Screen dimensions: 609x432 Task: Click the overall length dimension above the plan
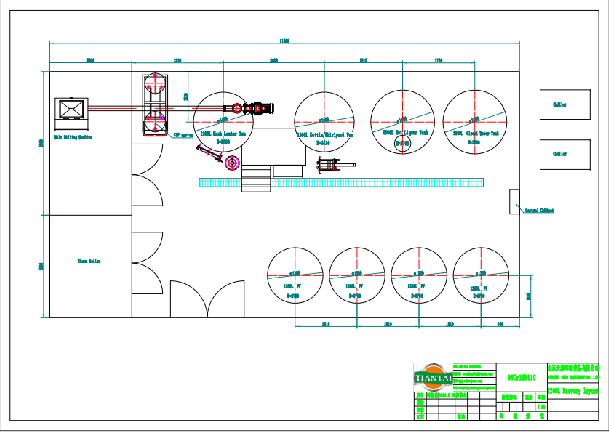tap(284, 40)
